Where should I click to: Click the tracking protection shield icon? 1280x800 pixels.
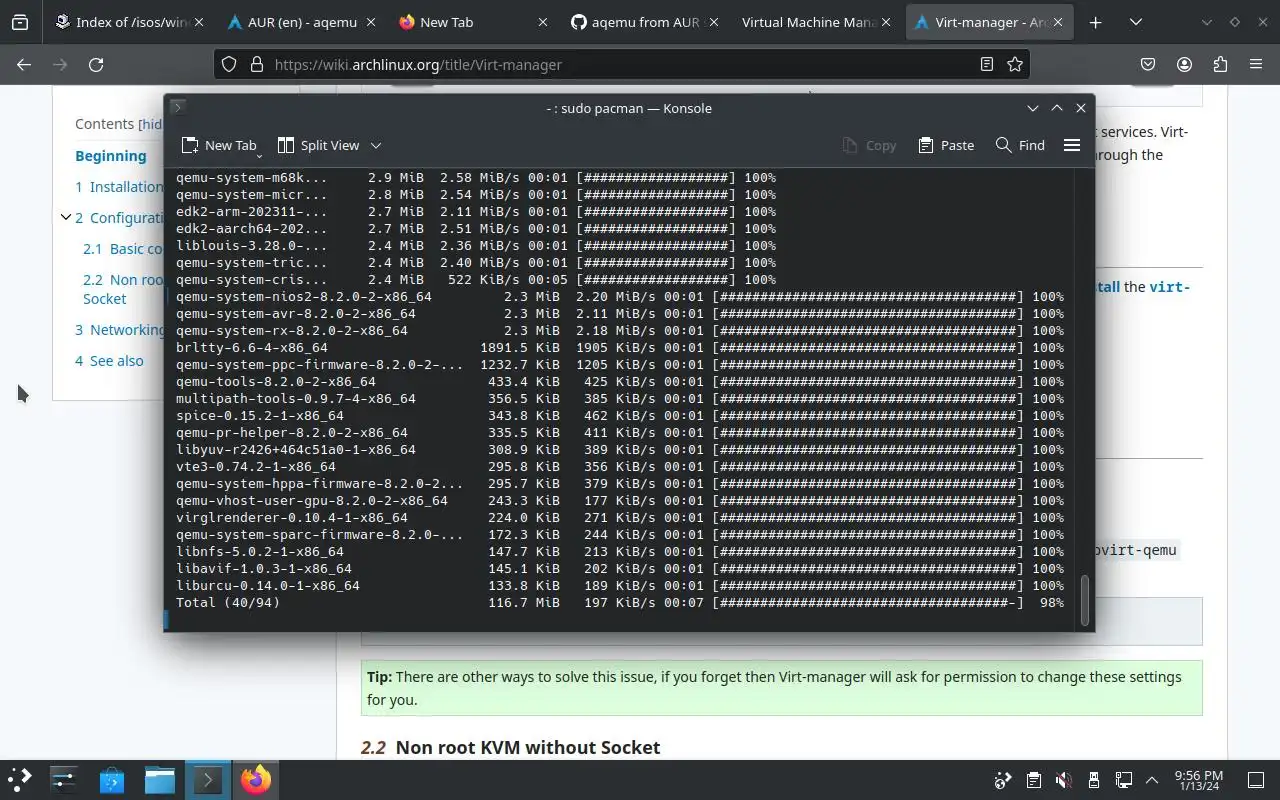tap(229, 64)
